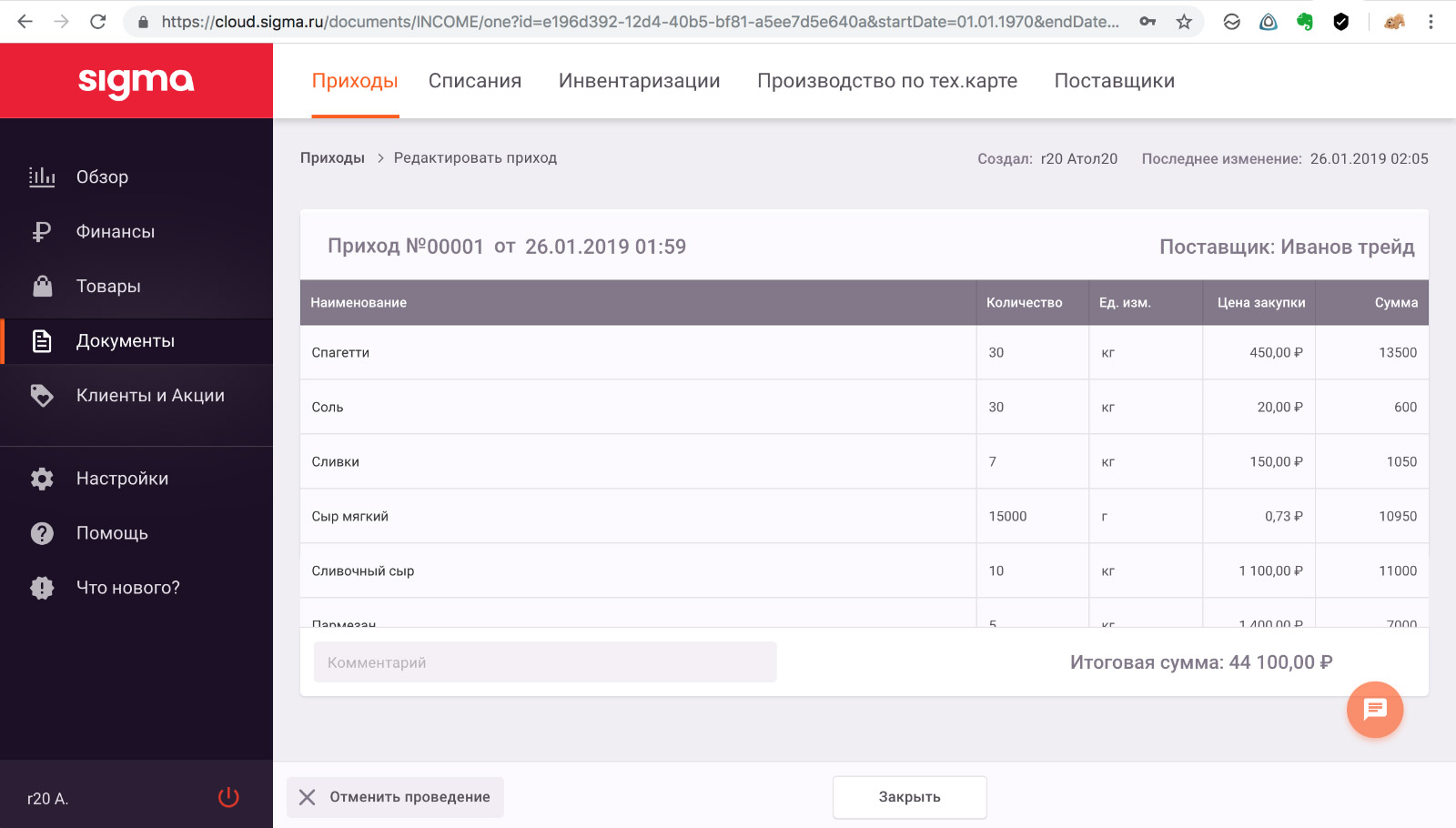Click price 450,00 ₽ for Спагетти
The height and width of the screenshot is (828, 1456).
1277,353
